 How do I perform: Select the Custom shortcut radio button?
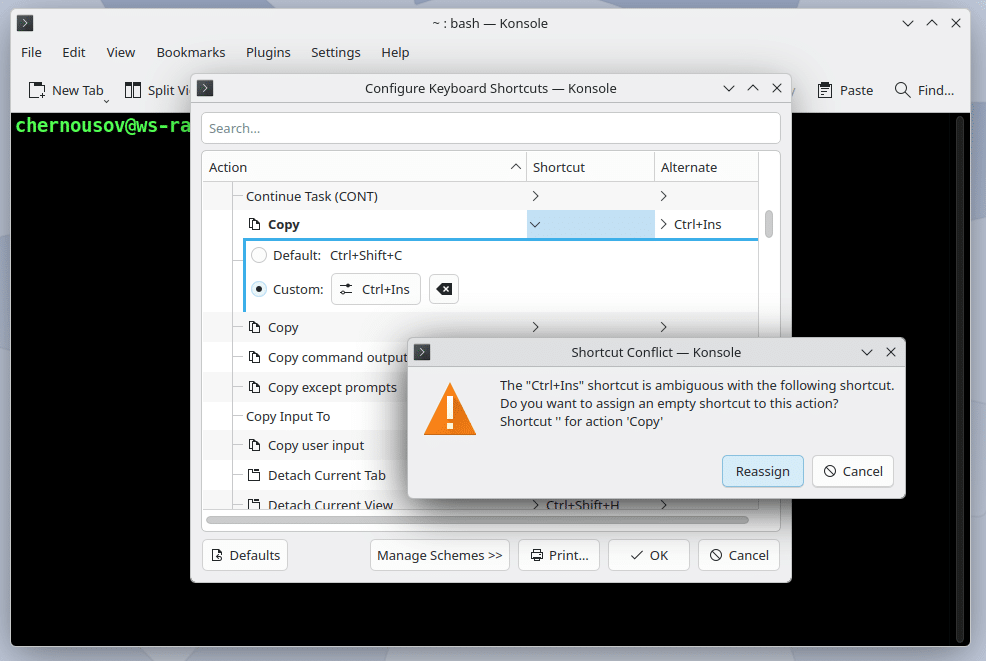coord(259,289)
